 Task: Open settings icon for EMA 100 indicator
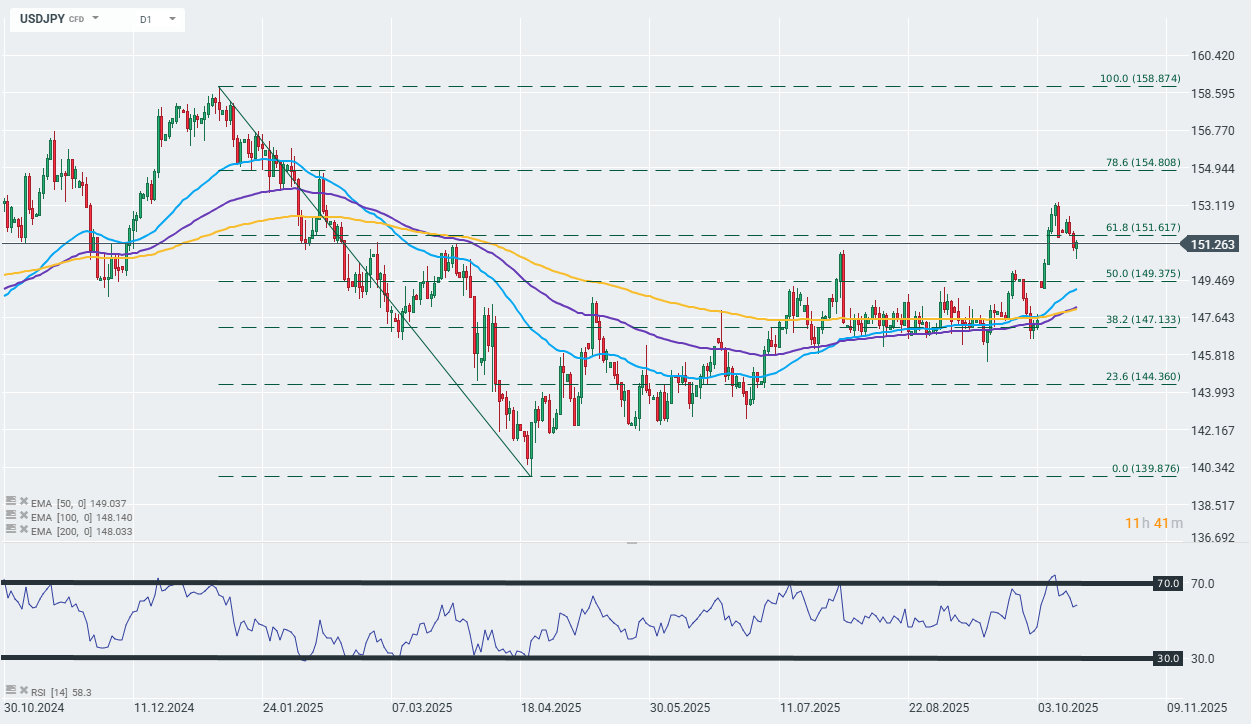[10, 516]
